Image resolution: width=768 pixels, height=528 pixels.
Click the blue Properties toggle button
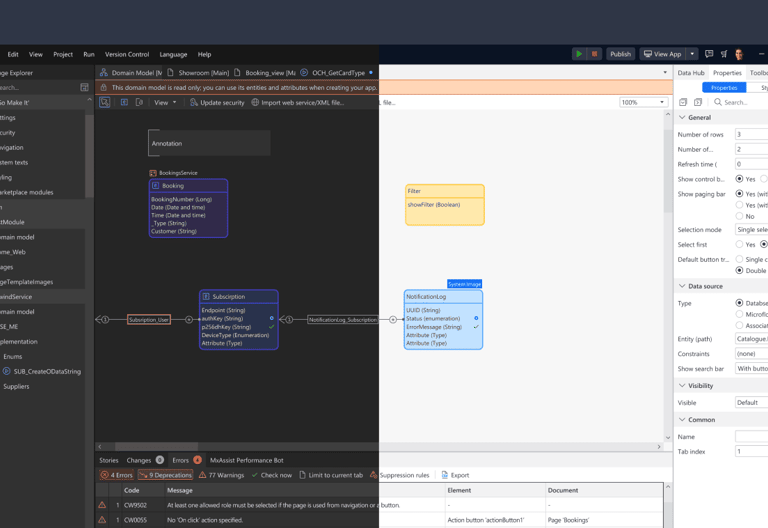(x=724, y=87)
